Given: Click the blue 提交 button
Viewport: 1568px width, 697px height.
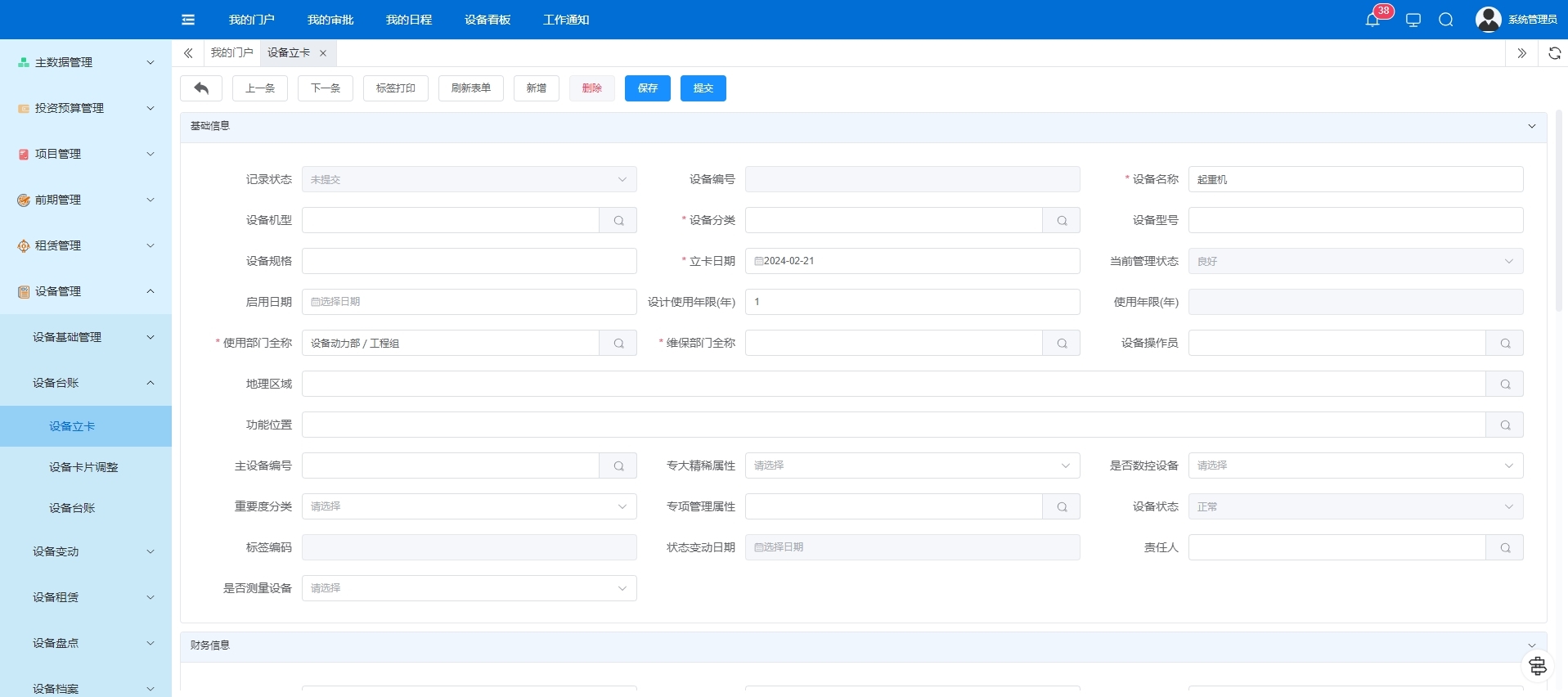Looking at the screenshot, I should click(x=703, y=88).
